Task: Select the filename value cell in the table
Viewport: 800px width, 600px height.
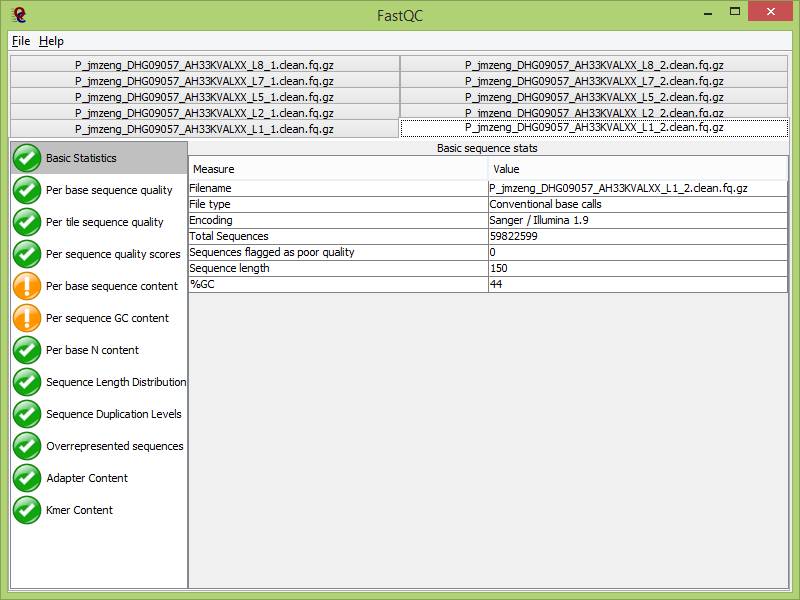Action: tap(638, 188)
